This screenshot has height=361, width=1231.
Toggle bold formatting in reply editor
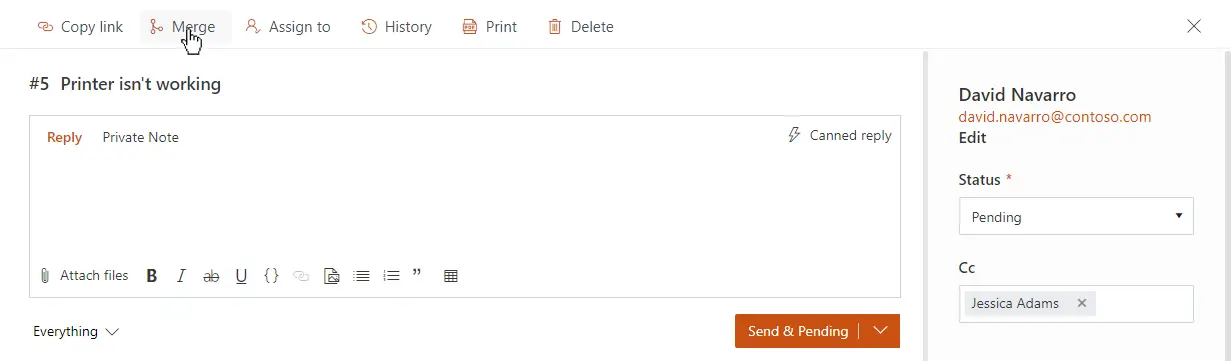tap(152, 276)
